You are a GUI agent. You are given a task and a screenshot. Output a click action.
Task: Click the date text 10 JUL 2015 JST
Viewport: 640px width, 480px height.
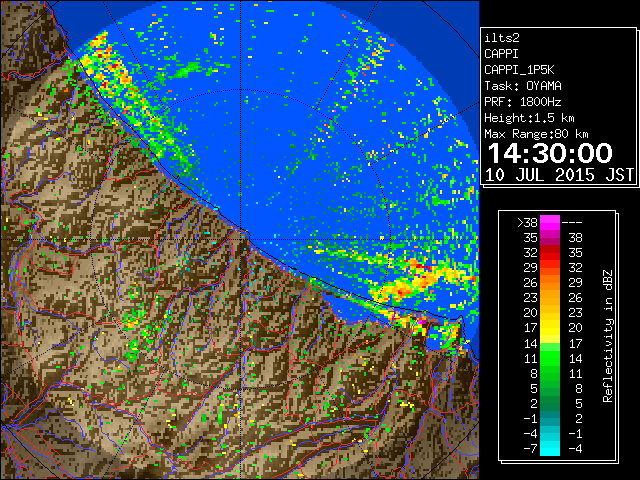click(559, 175)
